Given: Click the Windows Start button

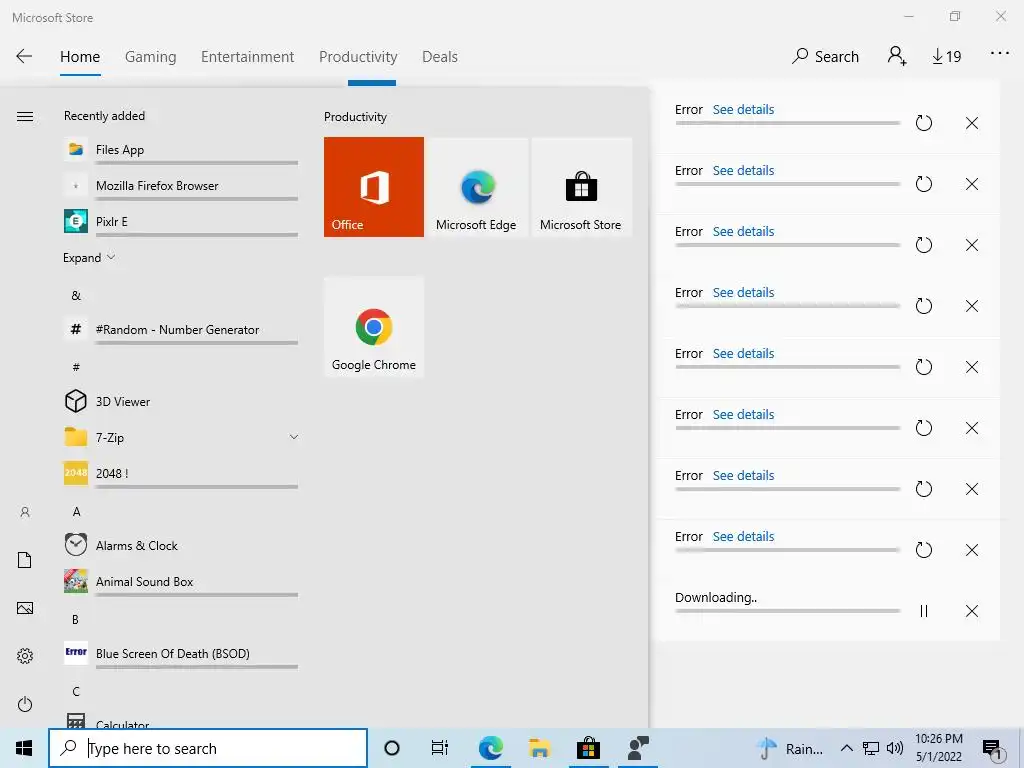Looking at the screenshot, I should tap(24, 748).
